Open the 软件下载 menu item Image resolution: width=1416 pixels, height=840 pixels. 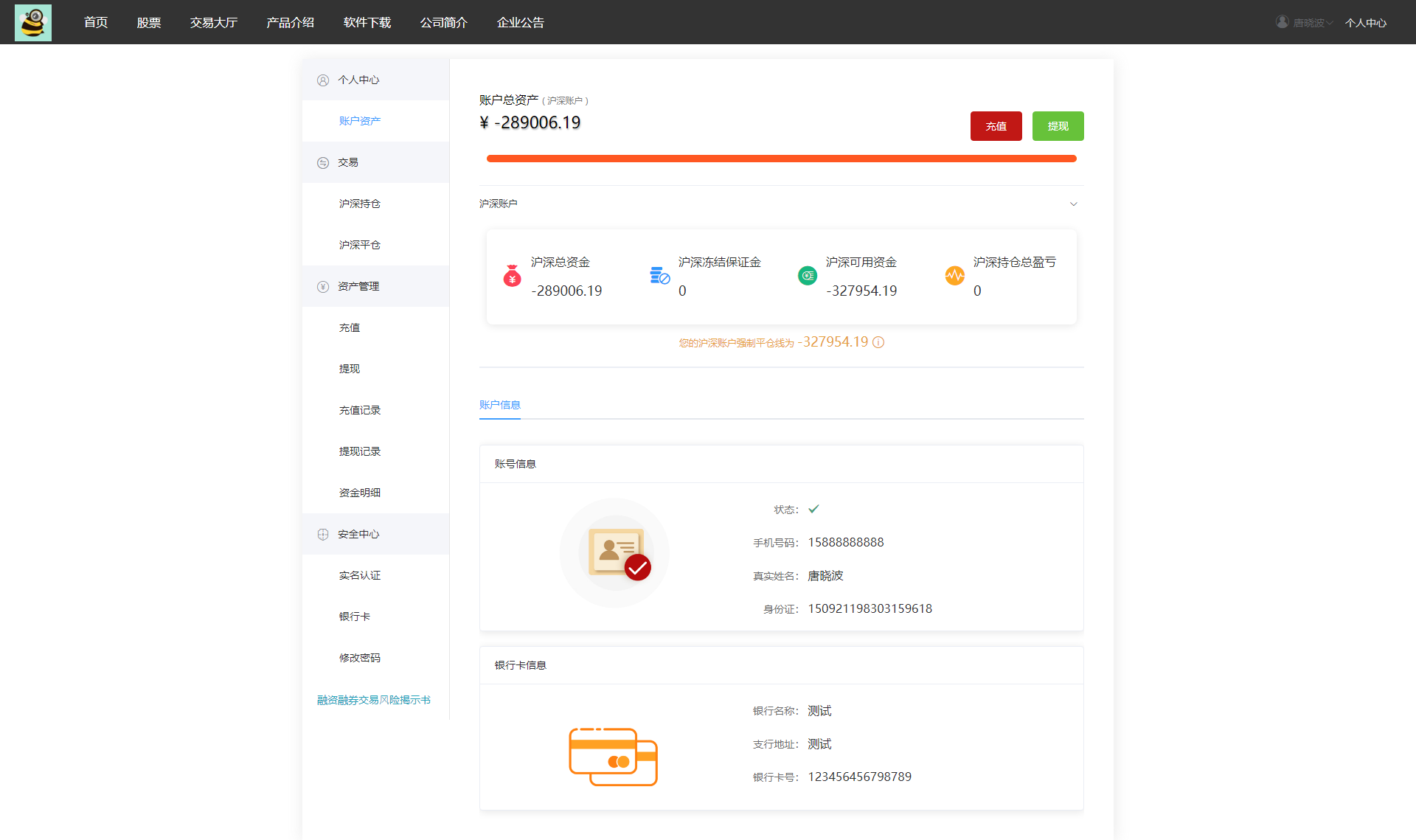point(367,22)
